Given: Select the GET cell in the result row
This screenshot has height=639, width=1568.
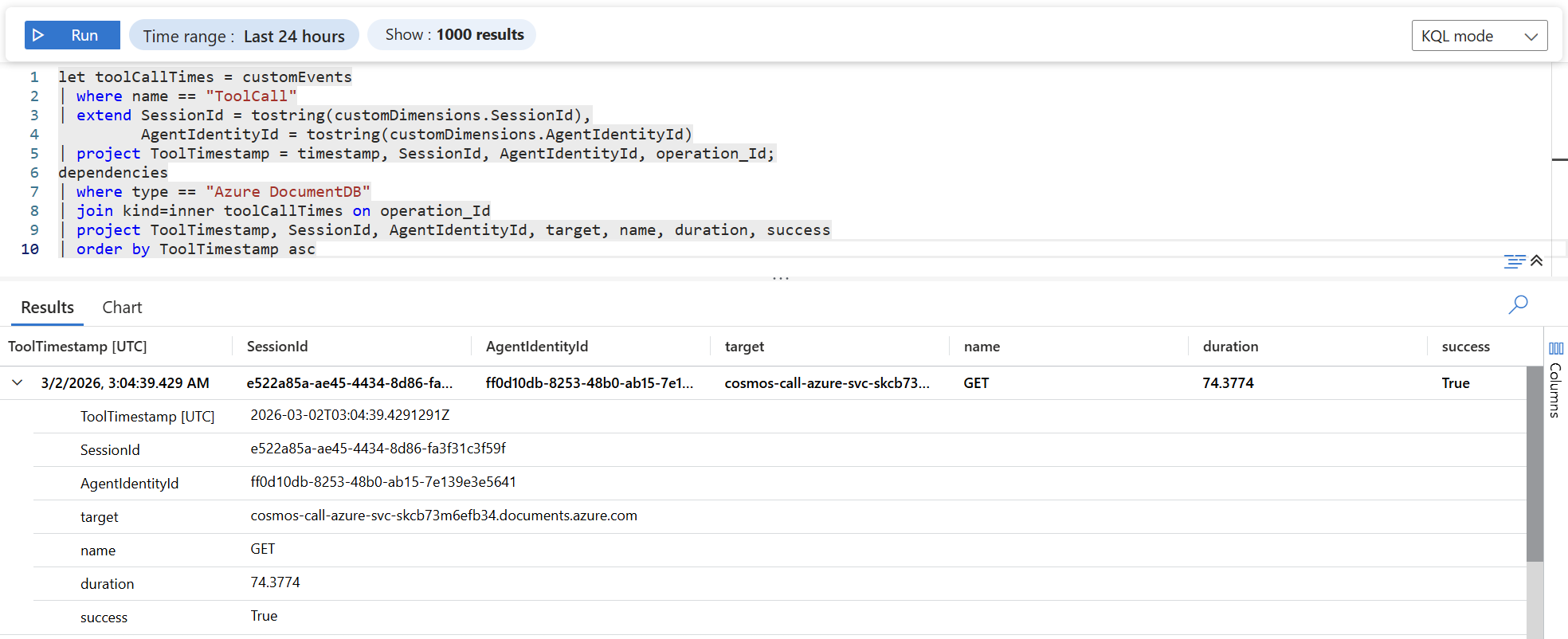Looking at the screenshot, I should (x=976, y=383).
